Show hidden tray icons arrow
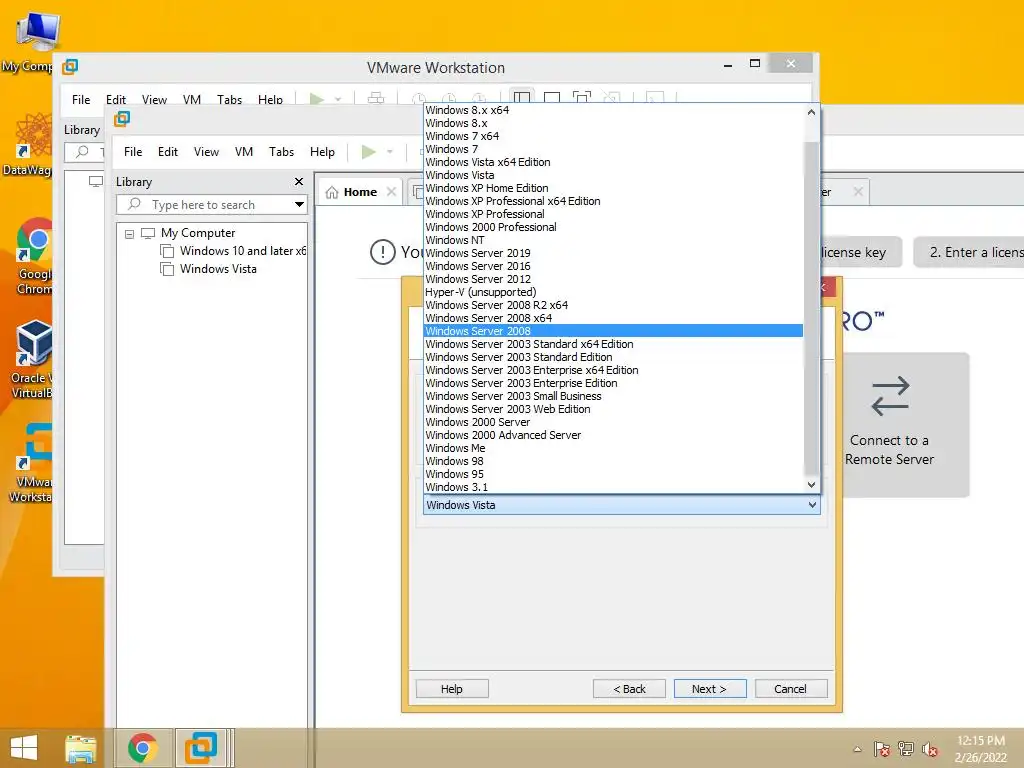 [x=857, y=749]
